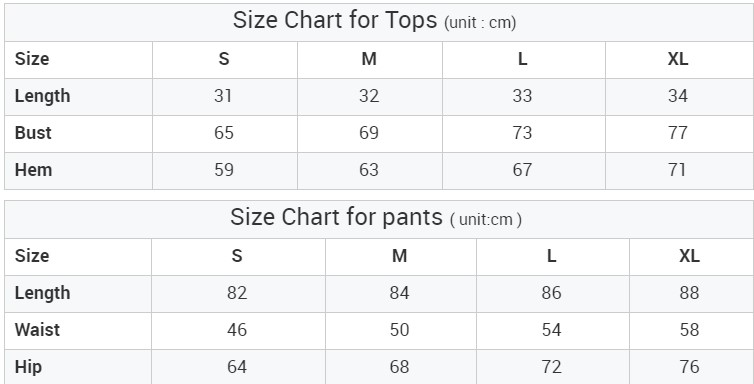This screenshot has height=384, width=754.
Task: Click the Waist value 50 for size M
Action: coord(400,330)
